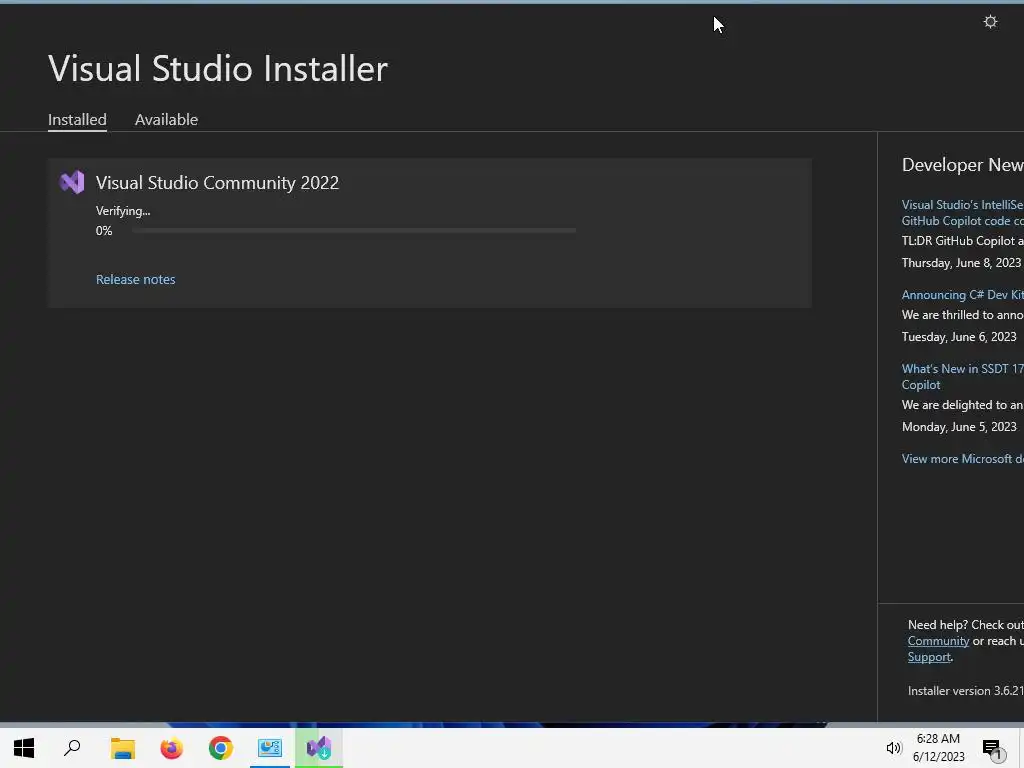Viewport: 1024px width, 768px height.
Task: Open Control Panel taskbar icon
Action: (x=270, y=748)
